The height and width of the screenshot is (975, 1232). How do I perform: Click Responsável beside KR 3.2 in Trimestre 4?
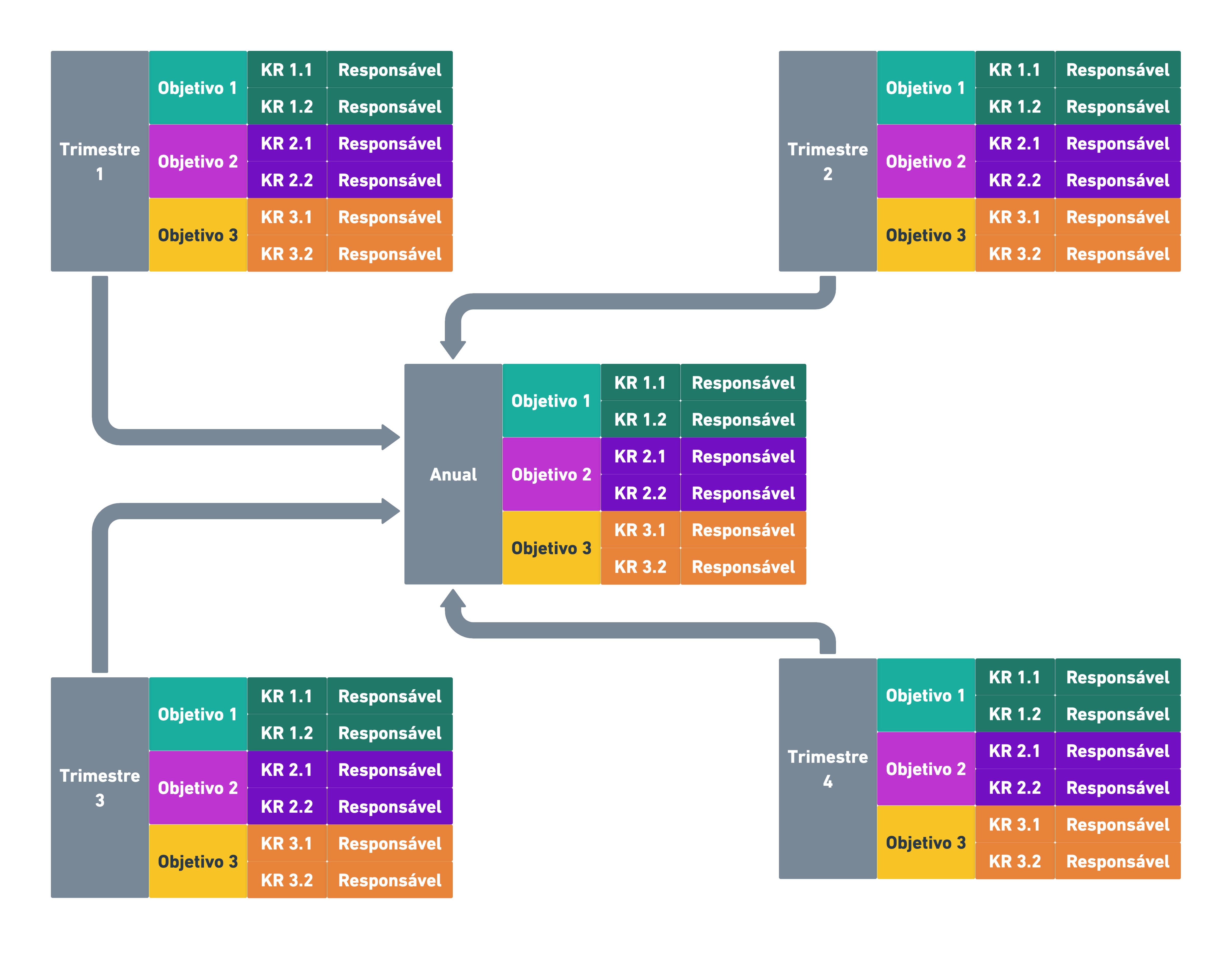click(x=1118, y=861)
